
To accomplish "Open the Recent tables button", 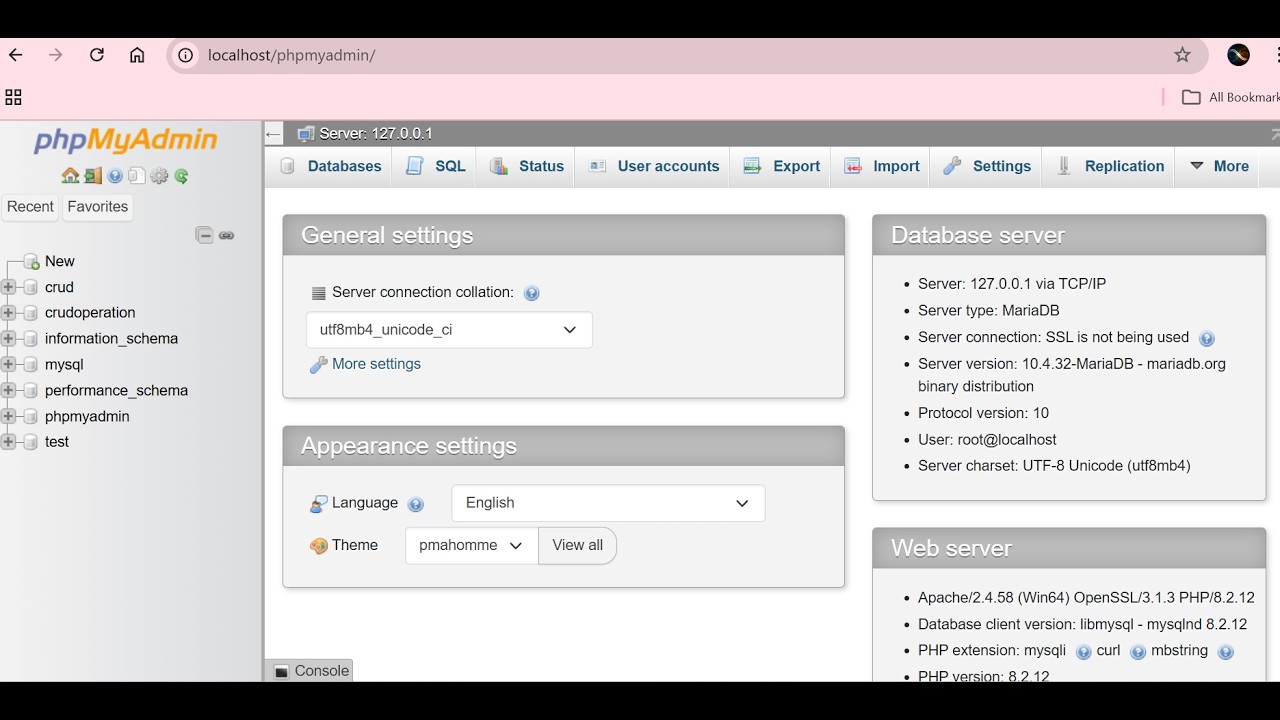I will pyautogui.click(x=30, y=207).
